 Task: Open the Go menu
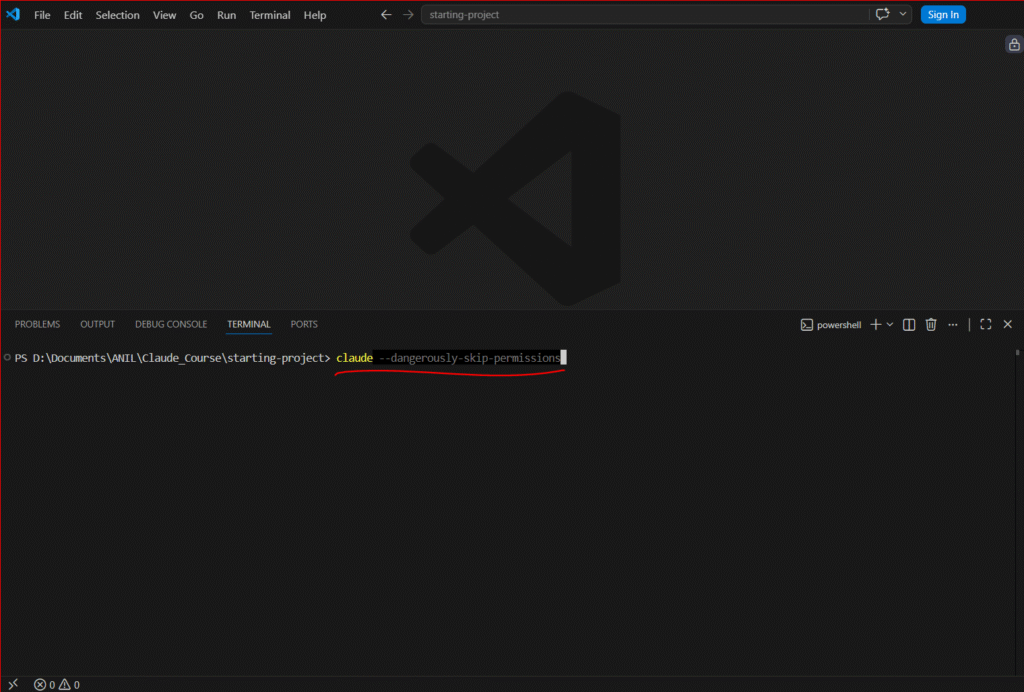[x=197, y=15]
